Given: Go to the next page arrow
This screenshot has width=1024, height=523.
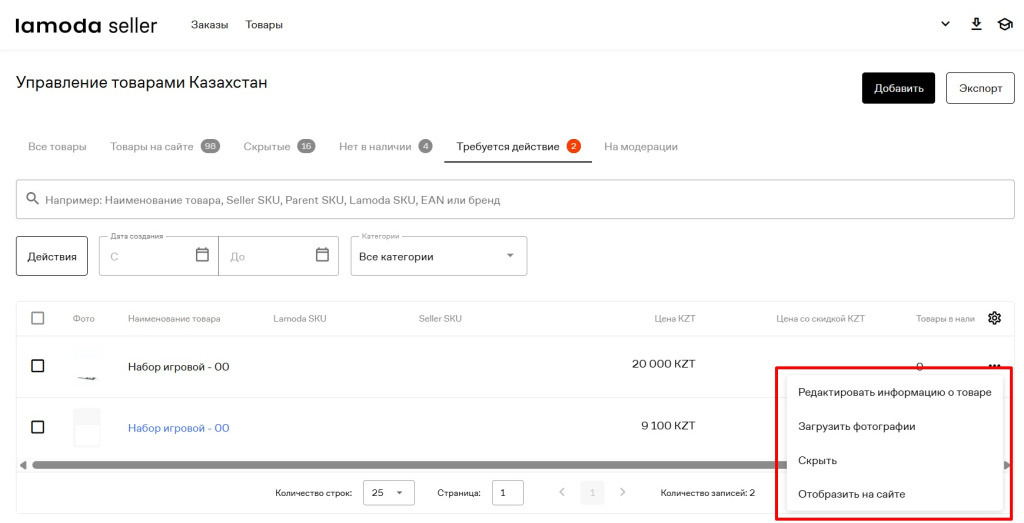Looking at the screenshot, I should click(623, 492).
